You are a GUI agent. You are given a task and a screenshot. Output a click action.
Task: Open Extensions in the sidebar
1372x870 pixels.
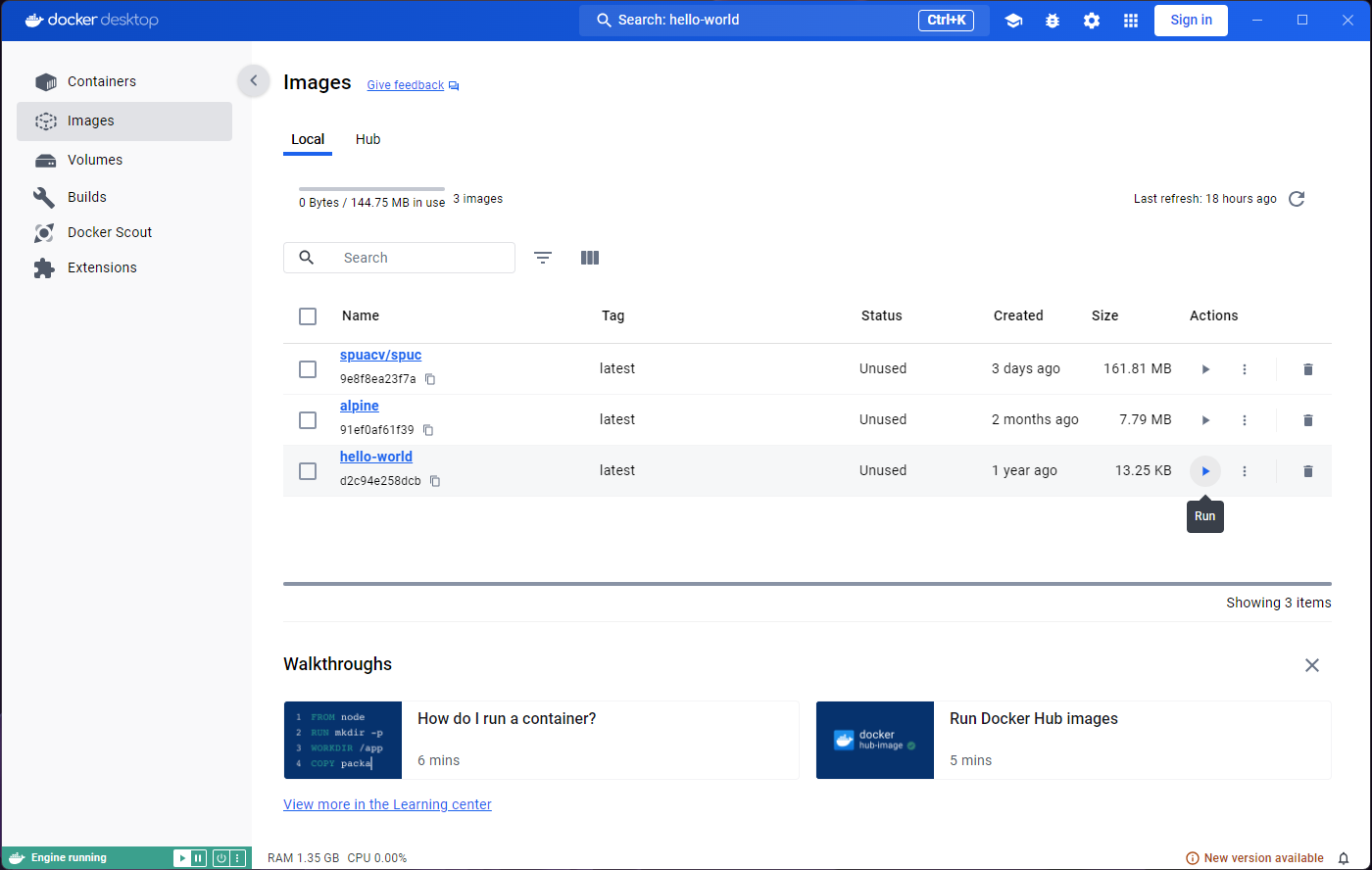pyautogui.click(x=124, y=267)
